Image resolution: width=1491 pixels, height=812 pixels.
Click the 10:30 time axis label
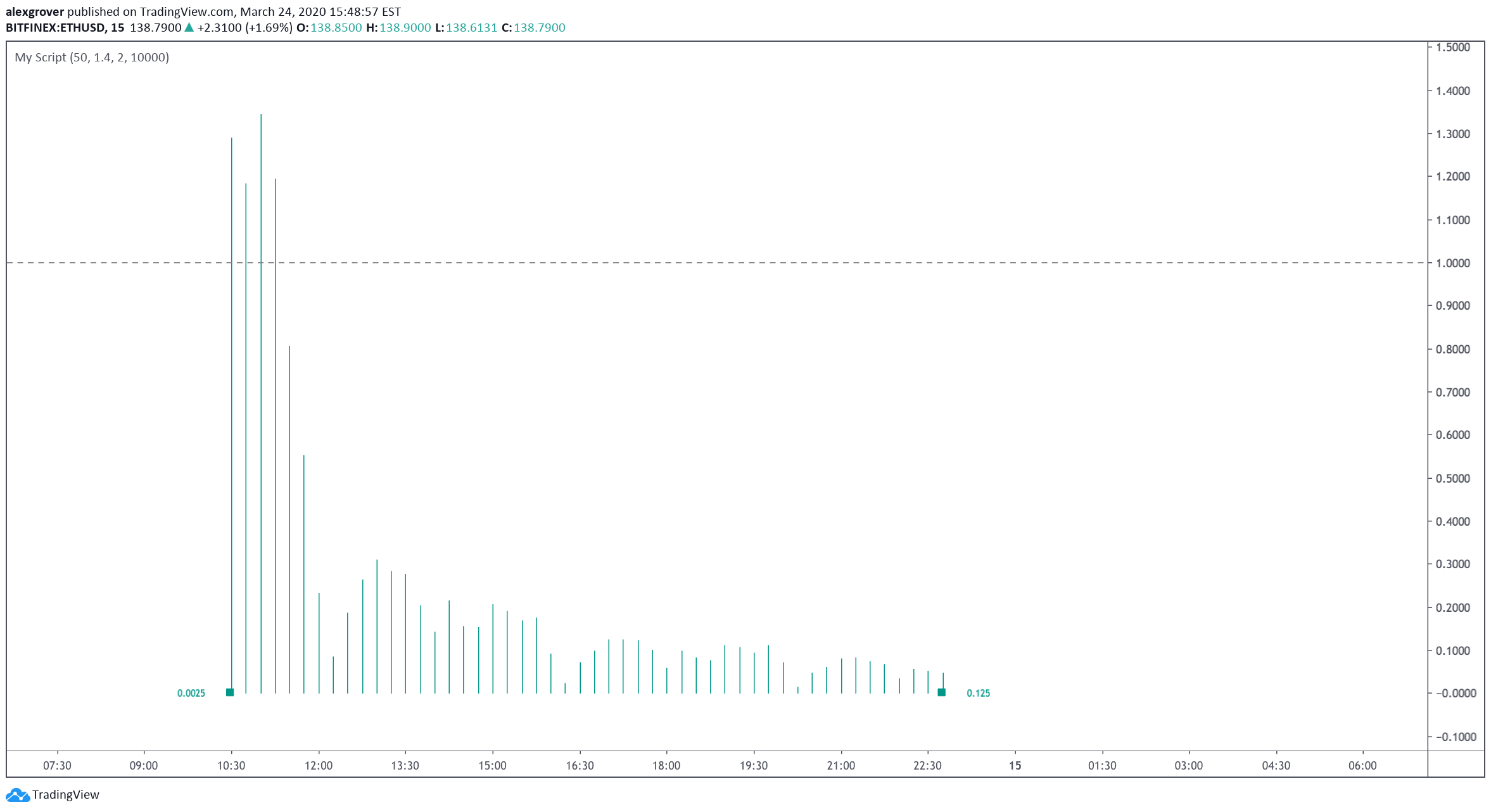[231, 766]
